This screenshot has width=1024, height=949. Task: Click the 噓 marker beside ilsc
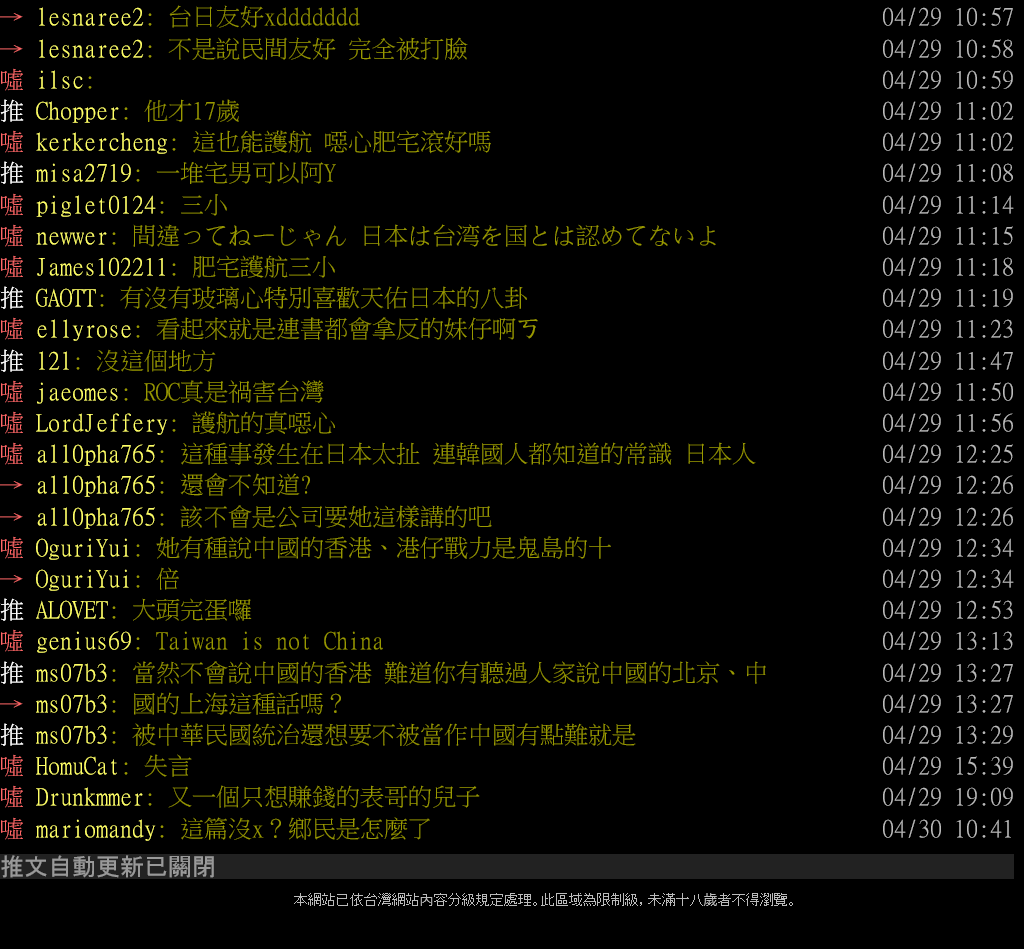[x=12, y=80]
